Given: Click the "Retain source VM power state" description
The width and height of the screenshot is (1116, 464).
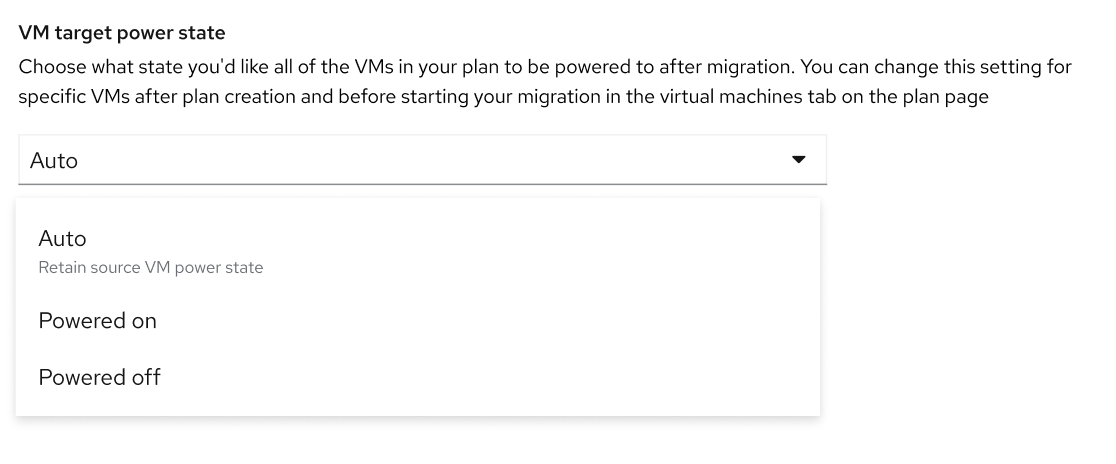Looking at the screenshot, I should click(x=150, y=268).
